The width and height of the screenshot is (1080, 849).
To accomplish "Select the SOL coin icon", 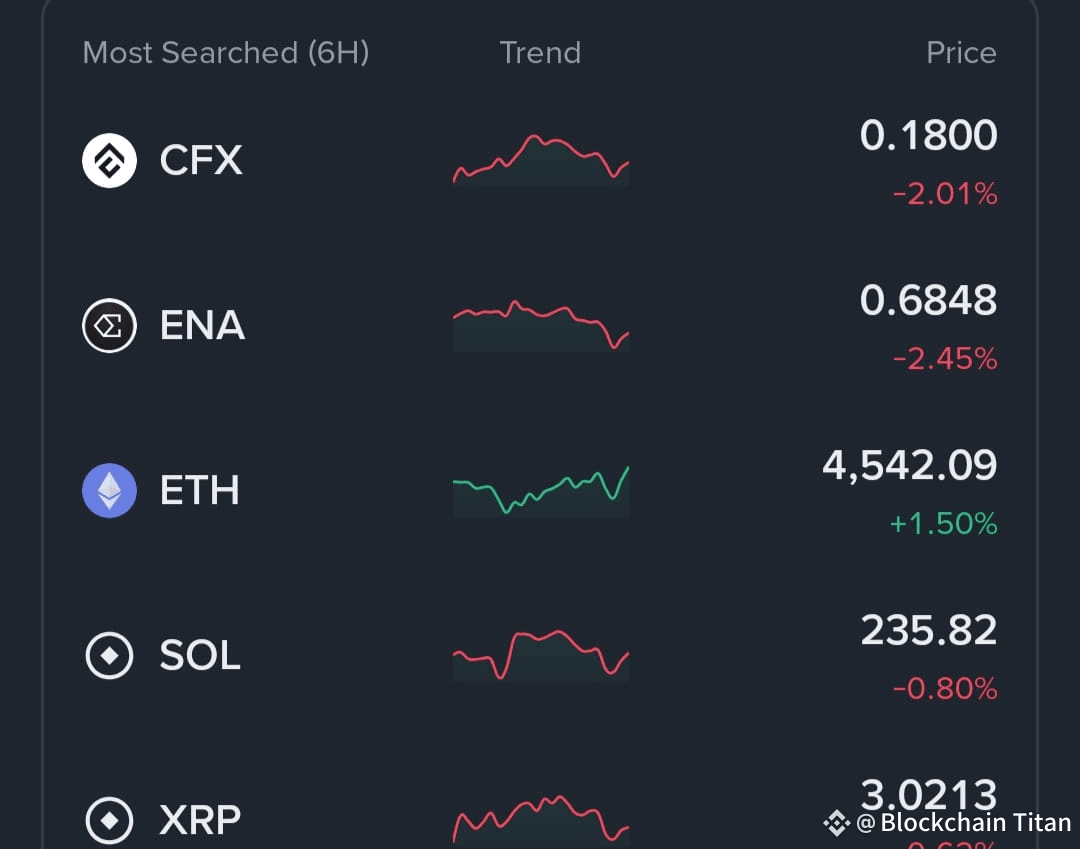I will coord(108,655).
